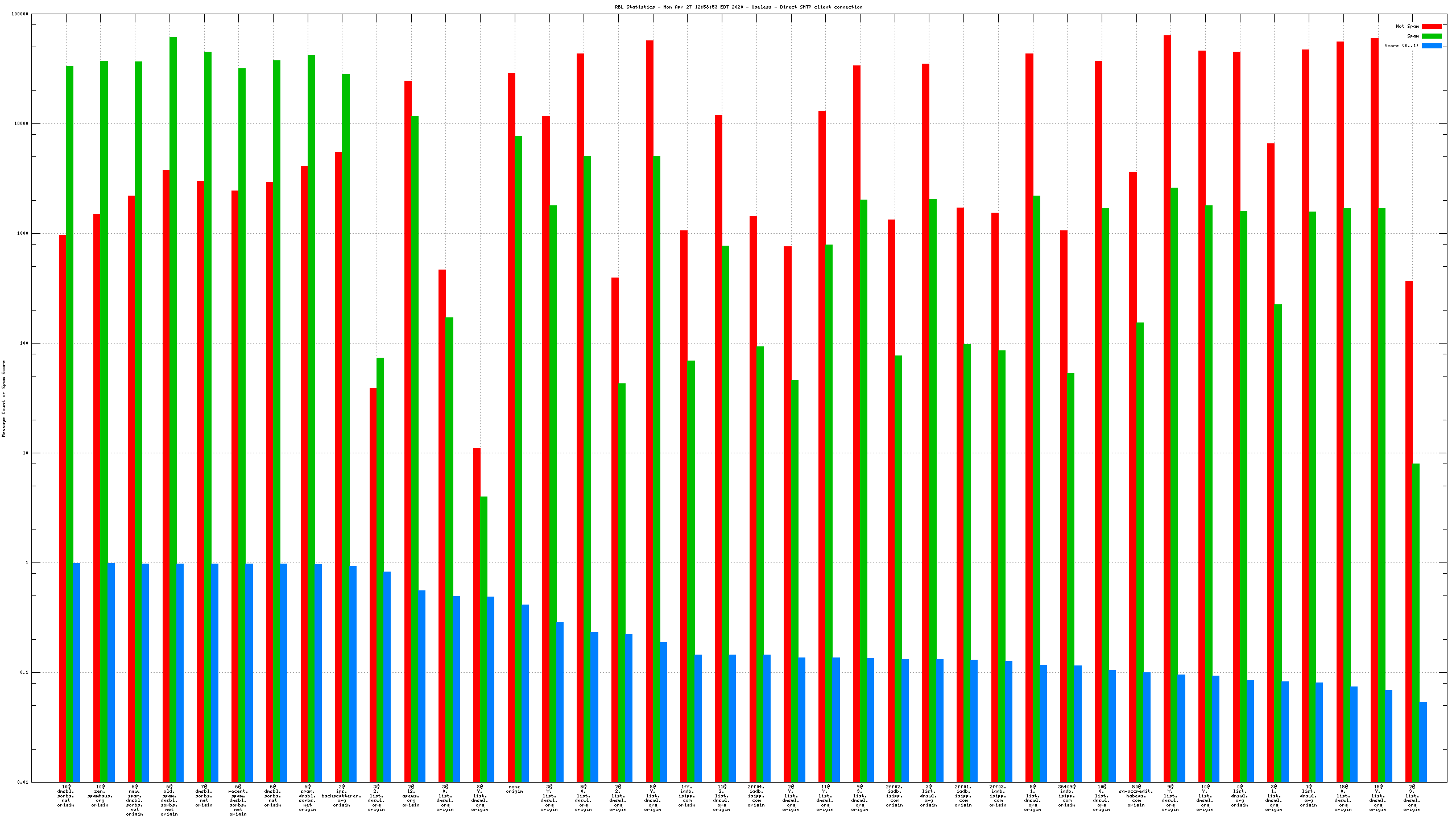1456x819 pixels.
Task: Click the green bar for zen.spamhaus.org
Action: point(104,421)
